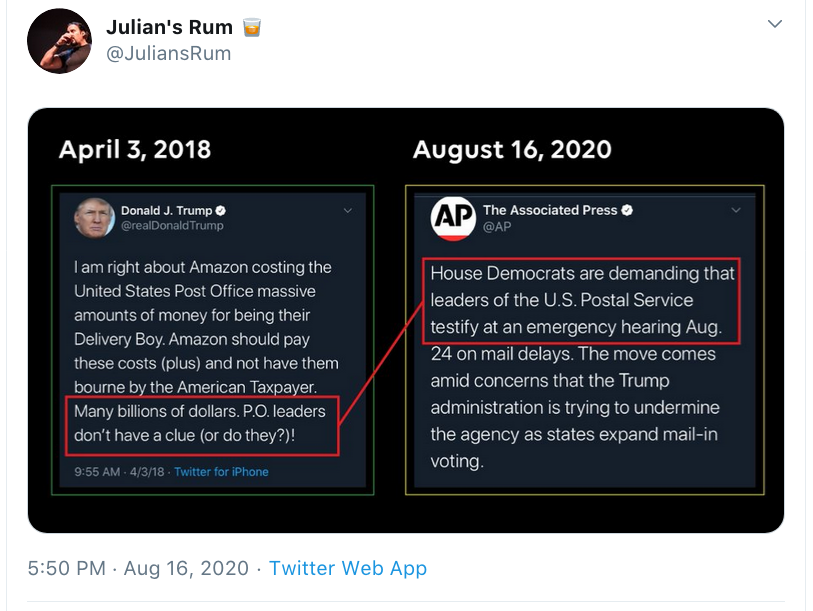
Task: Click the tumbler glass emoji beside the name
Action: click(x=252, y=28)
